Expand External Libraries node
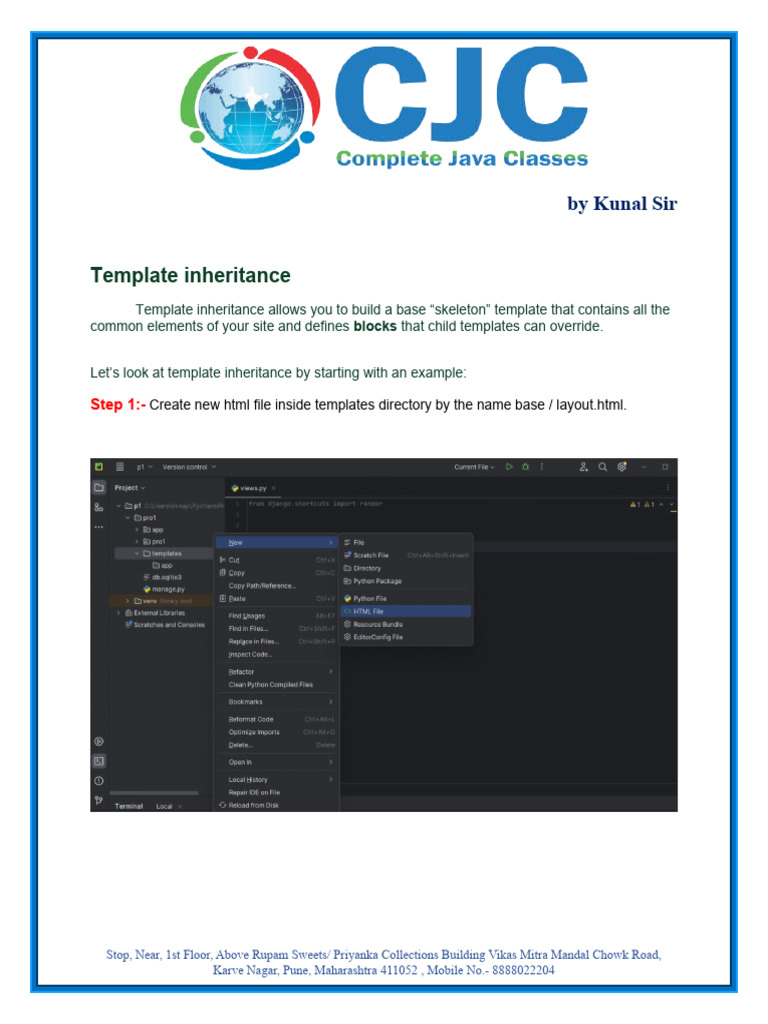The width and height of the screenshot is (768, 1024). [118, 613]
